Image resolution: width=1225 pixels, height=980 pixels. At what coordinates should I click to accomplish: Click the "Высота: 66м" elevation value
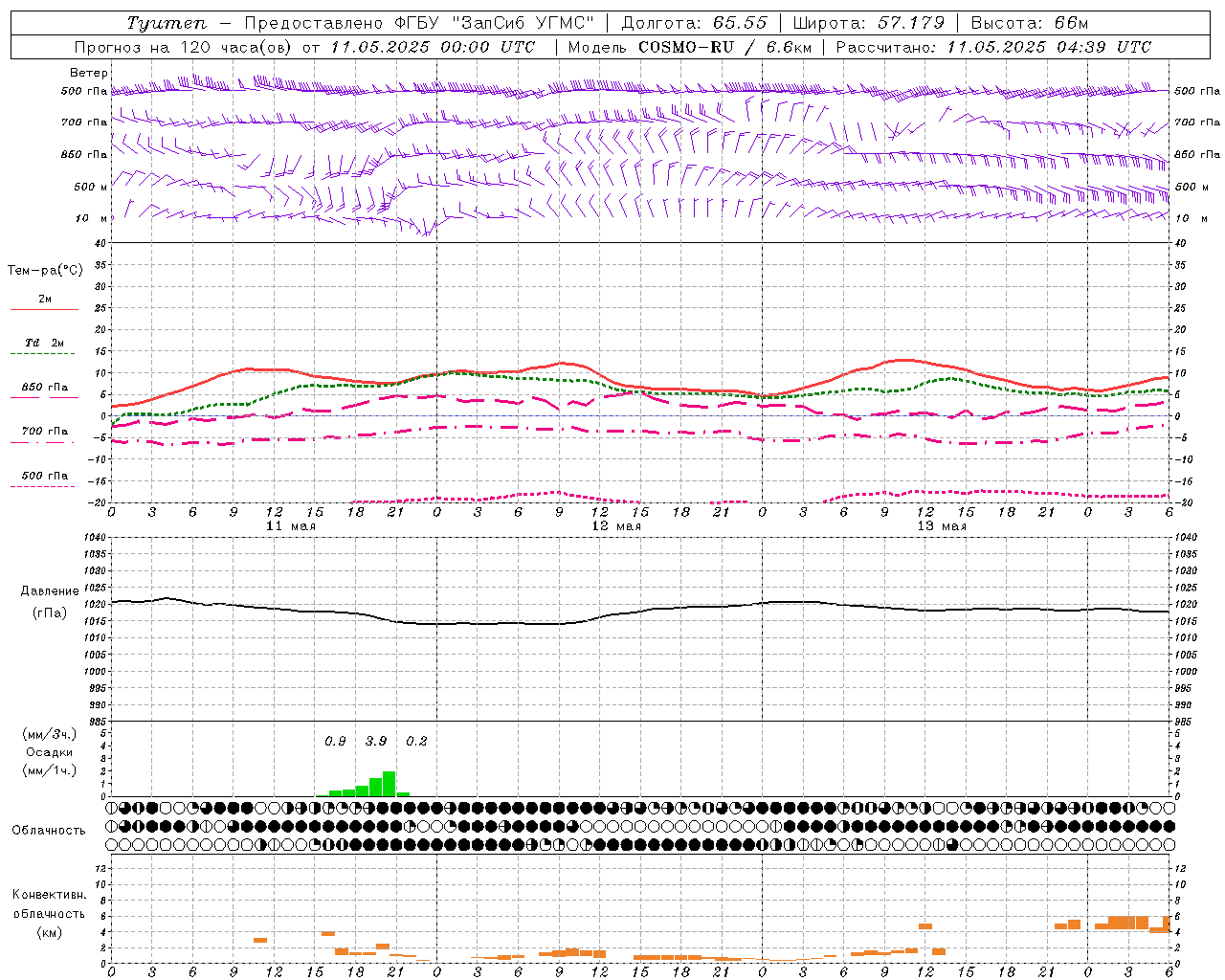[1030, 23]
